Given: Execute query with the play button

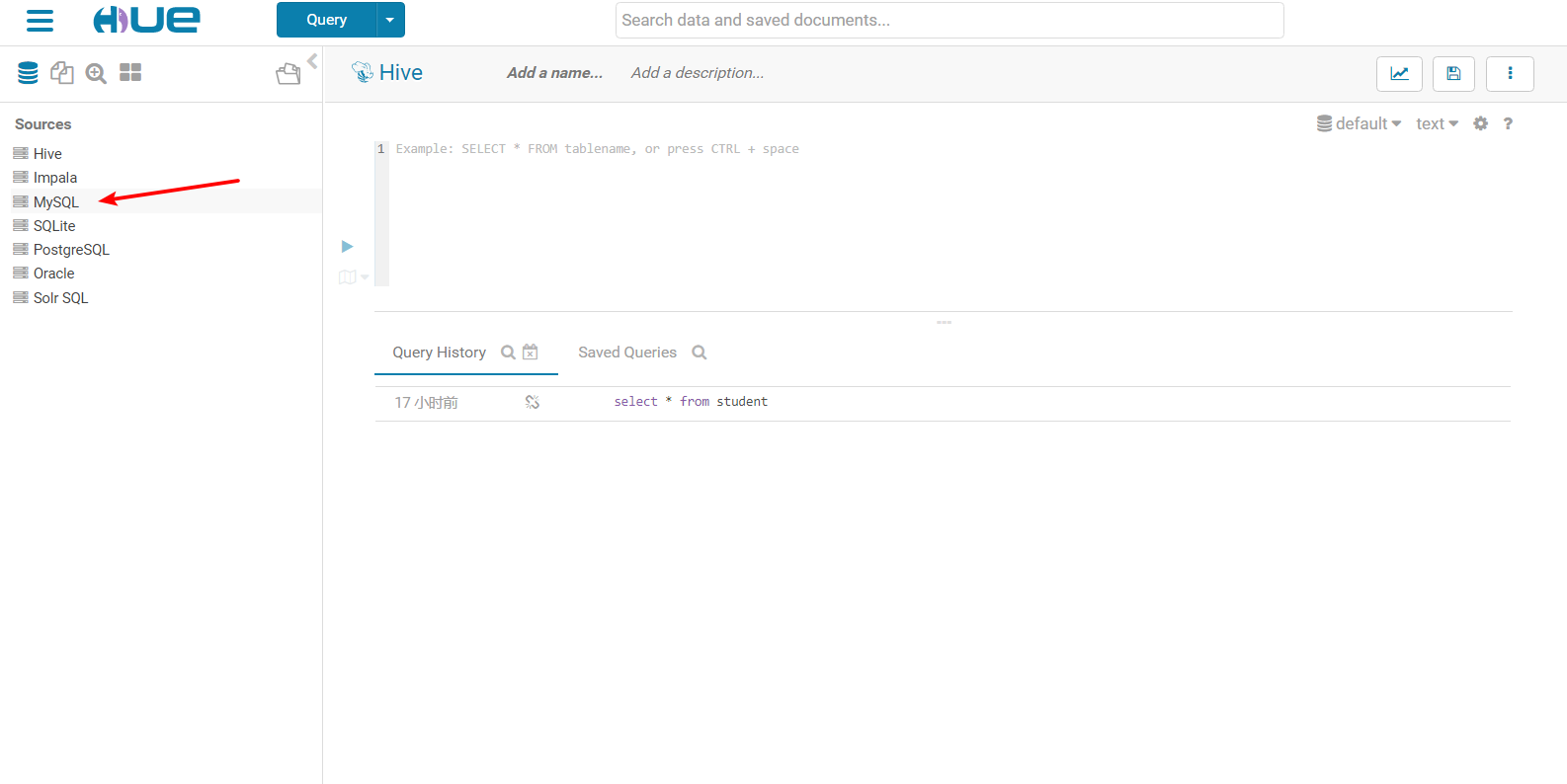Looking at the screenshot, I should tap(347, 246).
